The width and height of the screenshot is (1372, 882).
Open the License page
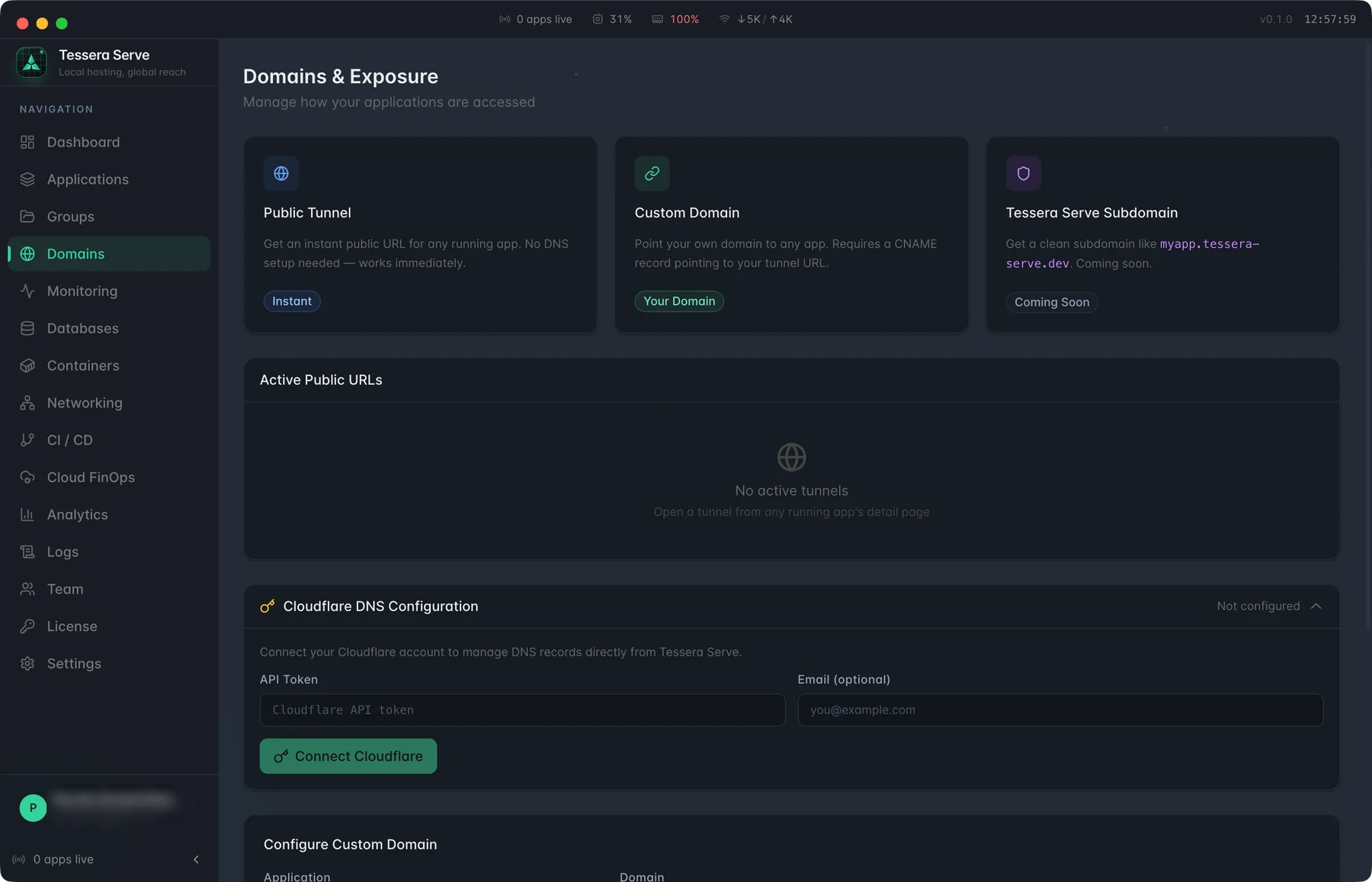(x=109, y=627)
